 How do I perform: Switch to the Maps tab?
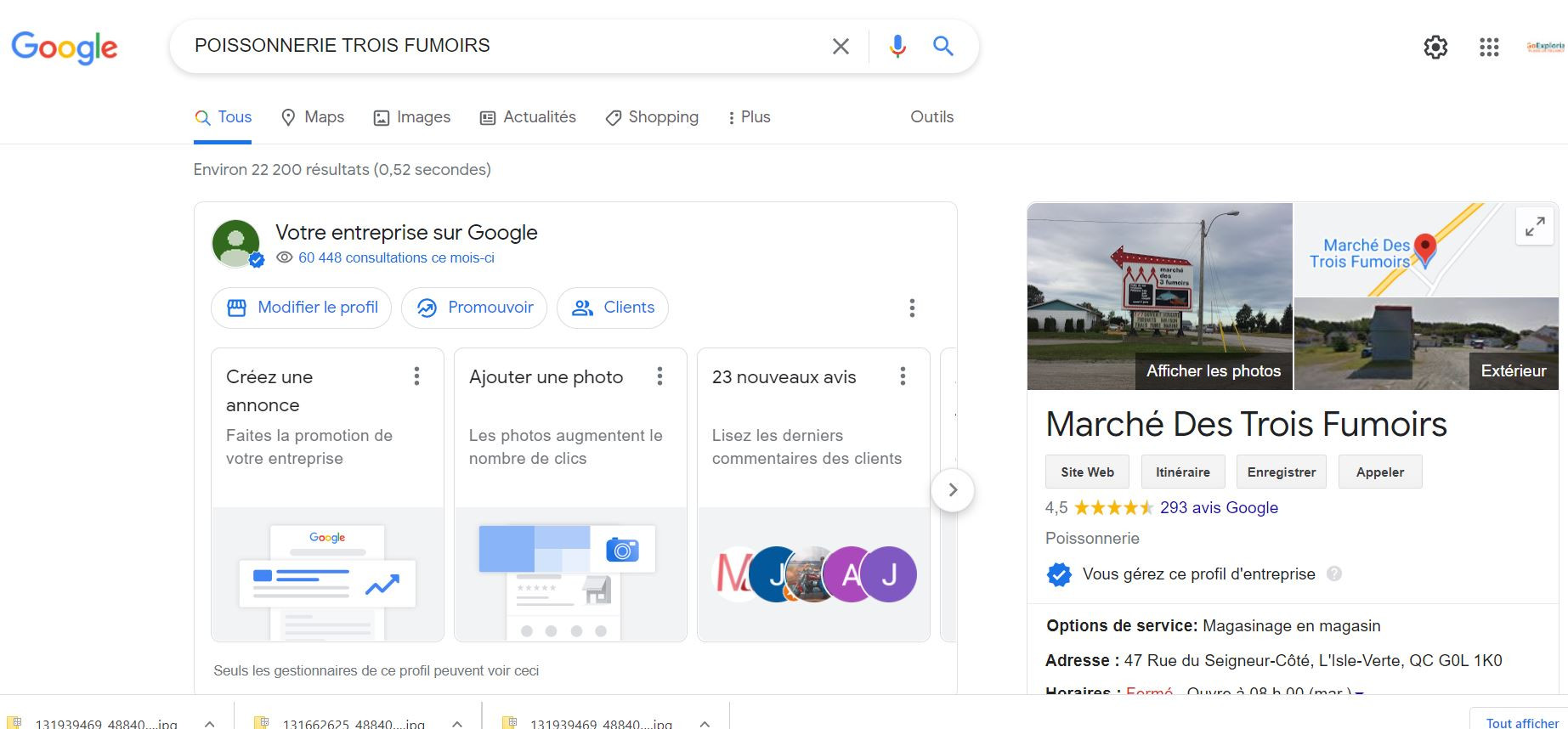[x=313, y=117]
